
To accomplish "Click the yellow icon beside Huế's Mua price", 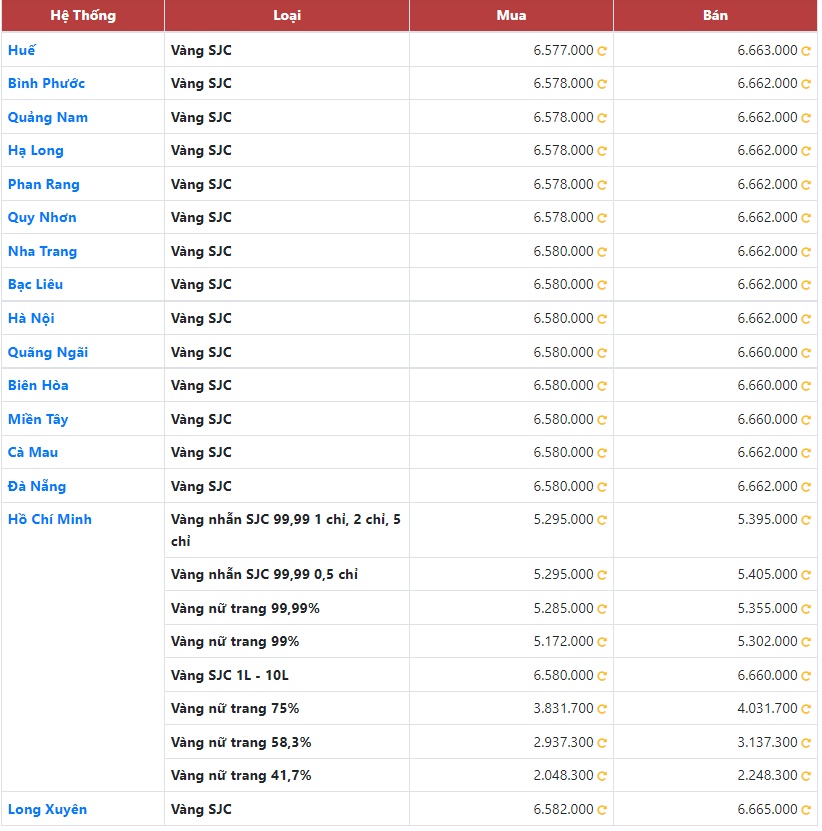I will click(602, 51).
